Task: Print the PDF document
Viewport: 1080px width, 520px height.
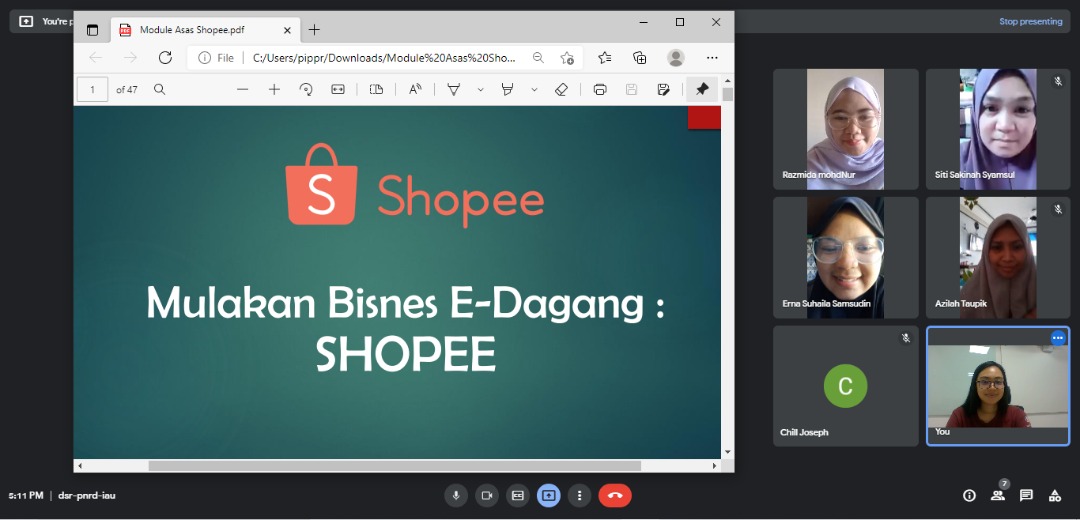Action: coord(600,90)
